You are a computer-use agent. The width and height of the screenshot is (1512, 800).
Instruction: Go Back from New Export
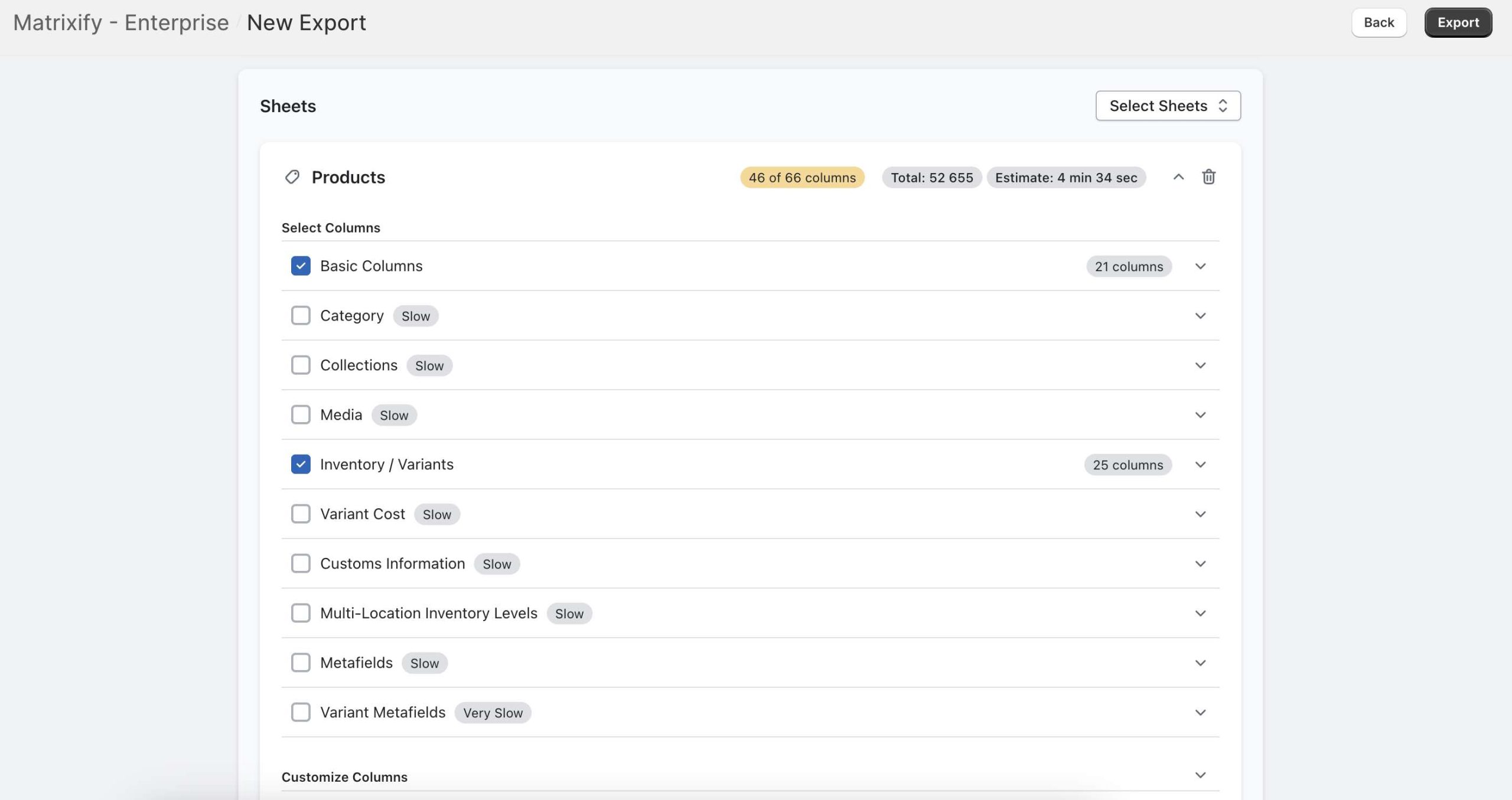pyautogui.click(x=1379, y=22)
